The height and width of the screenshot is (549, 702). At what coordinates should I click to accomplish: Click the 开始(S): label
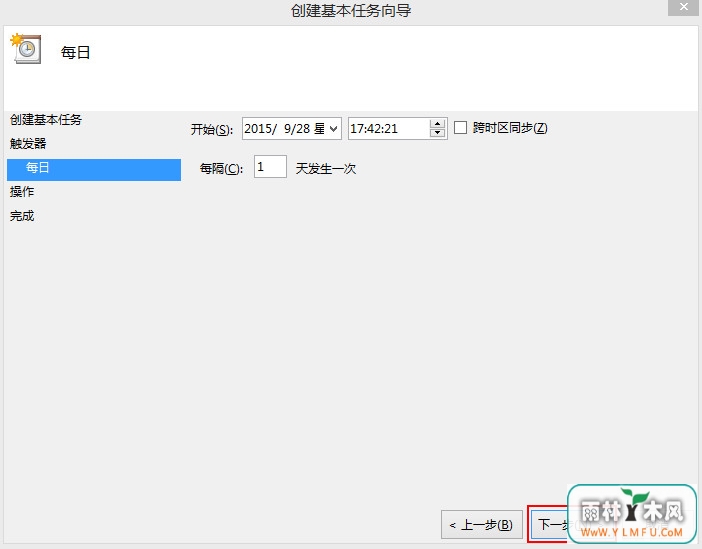(x=212, y=129)
